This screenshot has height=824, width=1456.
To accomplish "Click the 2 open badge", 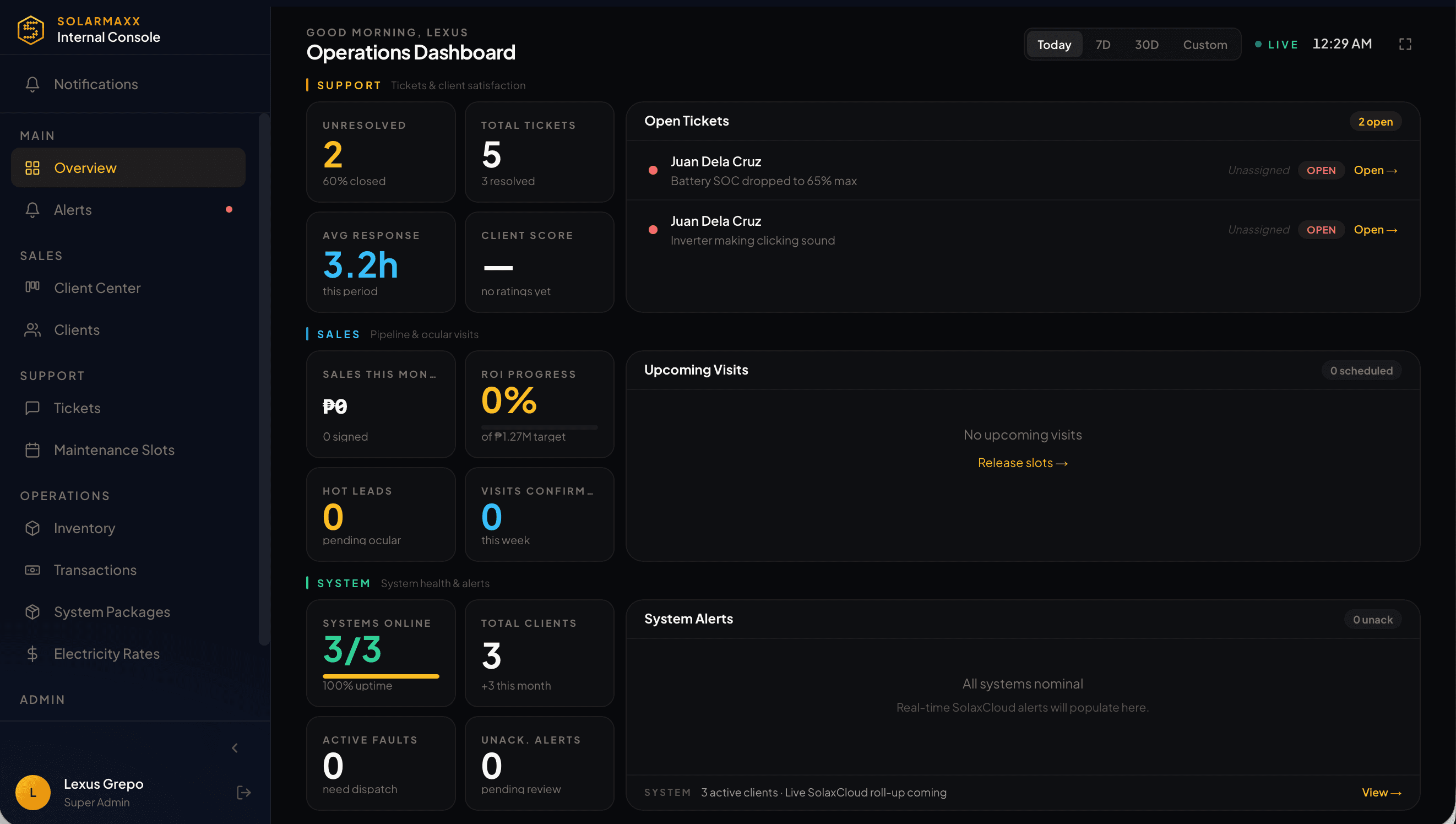I will 1375,122.
